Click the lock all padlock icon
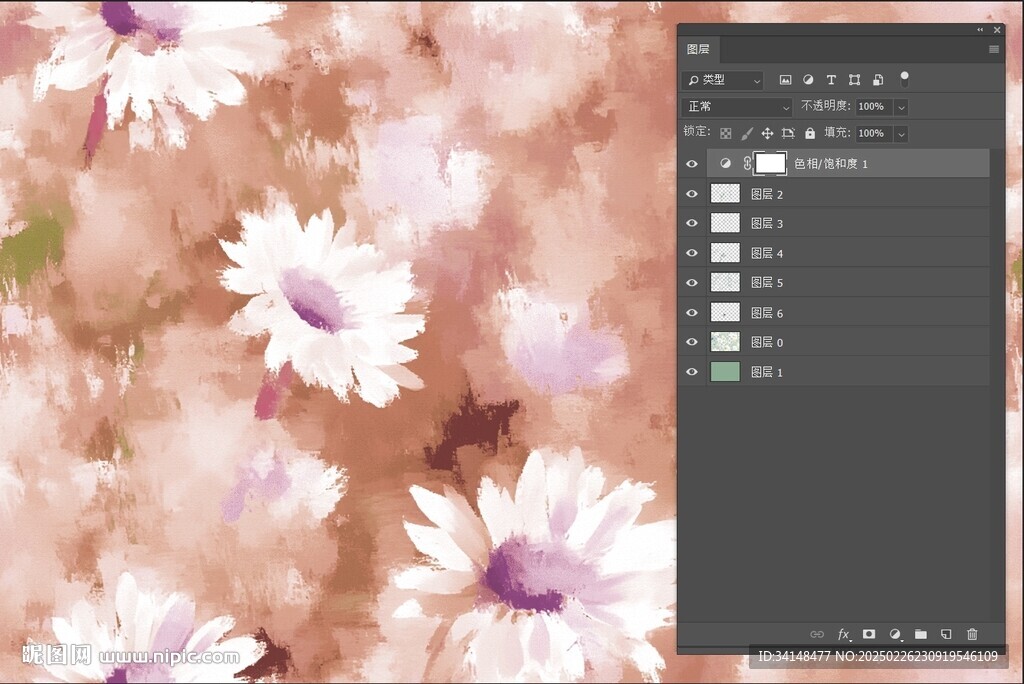This screenshot has height=684, width=1024. pyautogui.click(x=810, y=133)
